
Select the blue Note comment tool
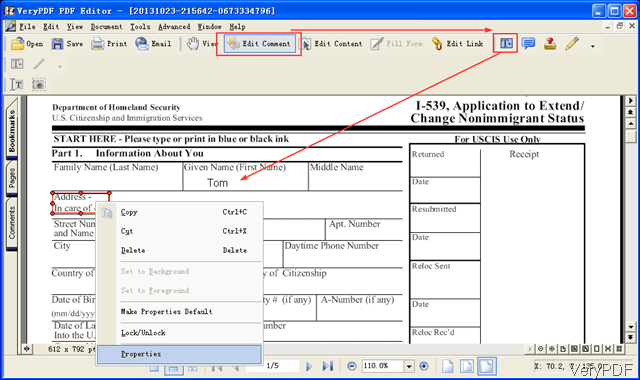coord(528,43)
